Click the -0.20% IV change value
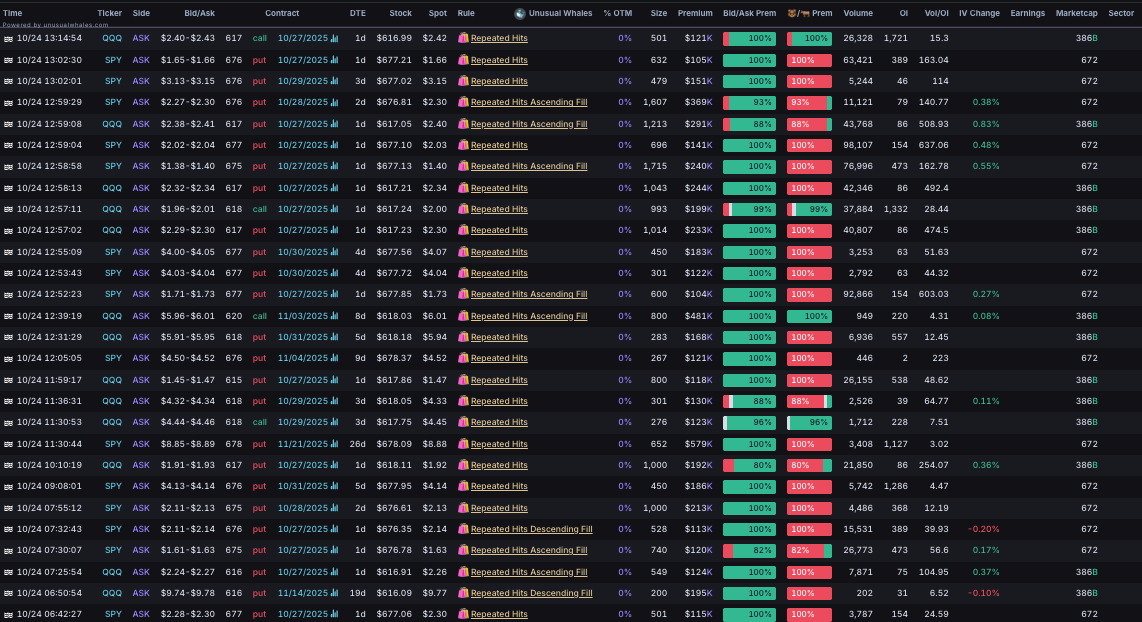The image size is (1142, 622). tap(983, 529)
